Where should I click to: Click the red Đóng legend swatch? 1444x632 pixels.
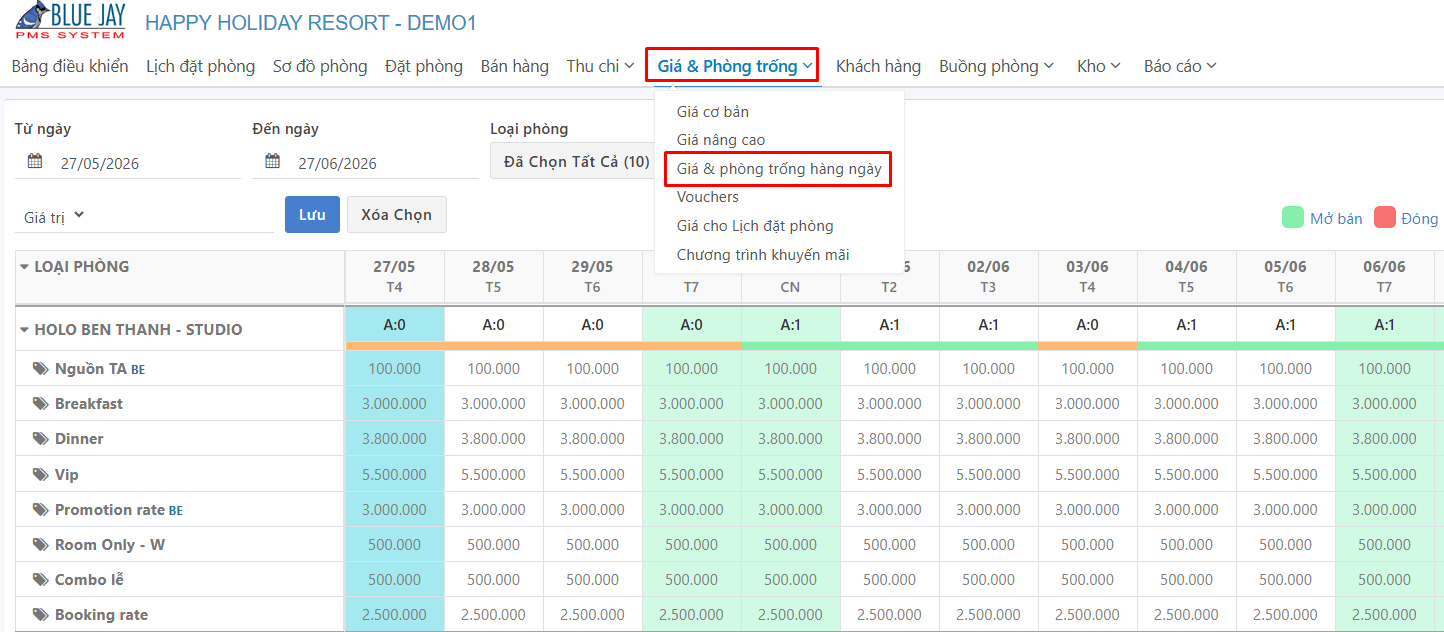pos(1385,218)
